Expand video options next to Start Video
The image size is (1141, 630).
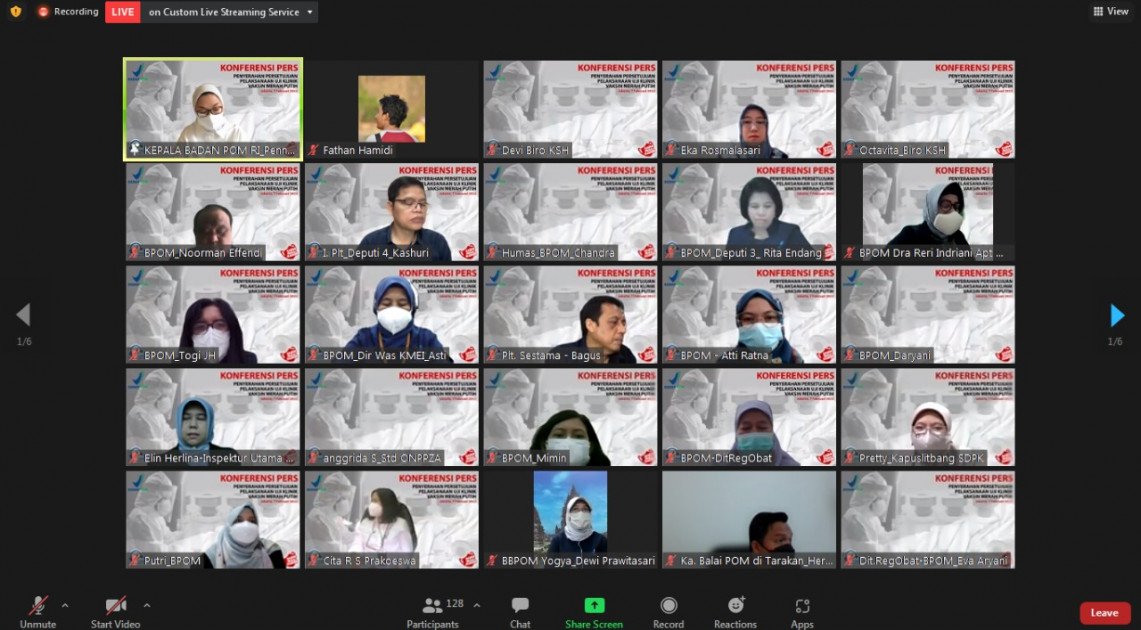(x=147, y=605)
